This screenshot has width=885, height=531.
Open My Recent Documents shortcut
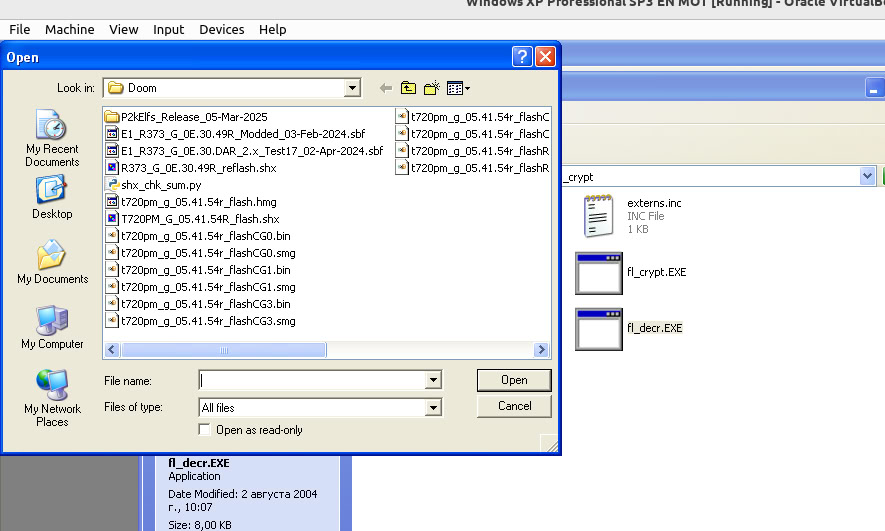[x=52, y=138]
